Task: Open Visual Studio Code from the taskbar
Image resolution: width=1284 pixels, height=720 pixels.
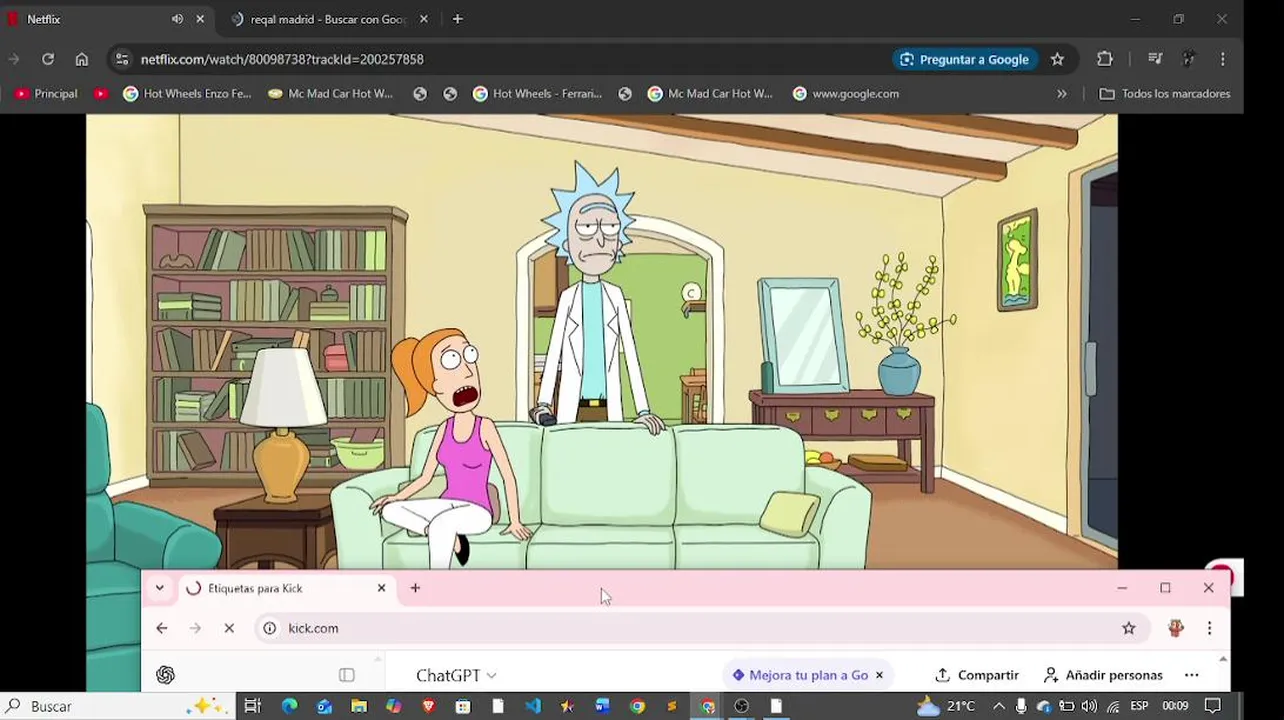Action: [x=533, y=706]
